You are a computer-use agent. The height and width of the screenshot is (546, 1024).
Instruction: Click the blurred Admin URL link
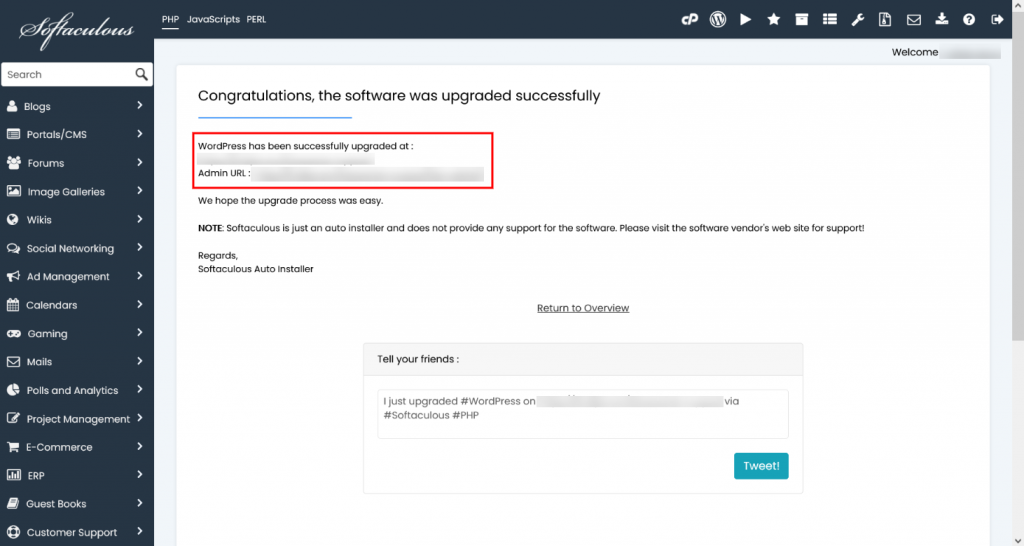(368, 174)
